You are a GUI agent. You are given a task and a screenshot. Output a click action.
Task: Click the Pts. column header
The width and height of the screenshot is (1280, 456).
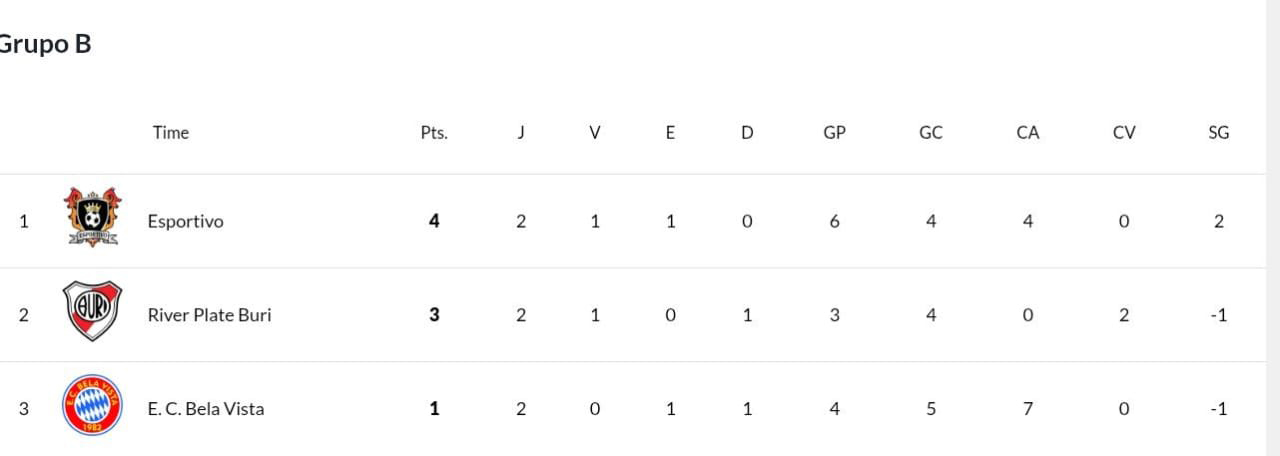tap(434, 132)
